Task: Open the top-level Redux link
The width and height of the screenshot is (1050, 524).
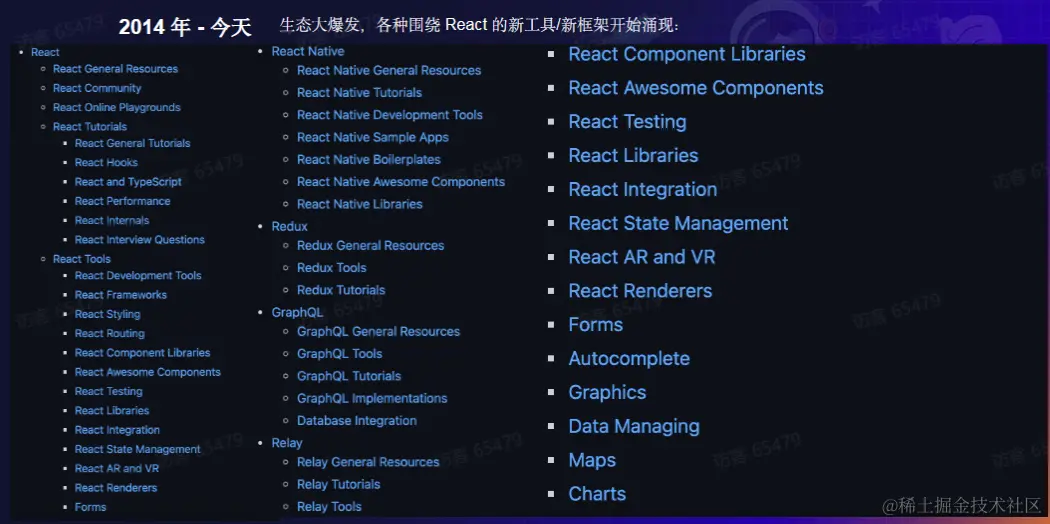Action: [x=290, y=227]
